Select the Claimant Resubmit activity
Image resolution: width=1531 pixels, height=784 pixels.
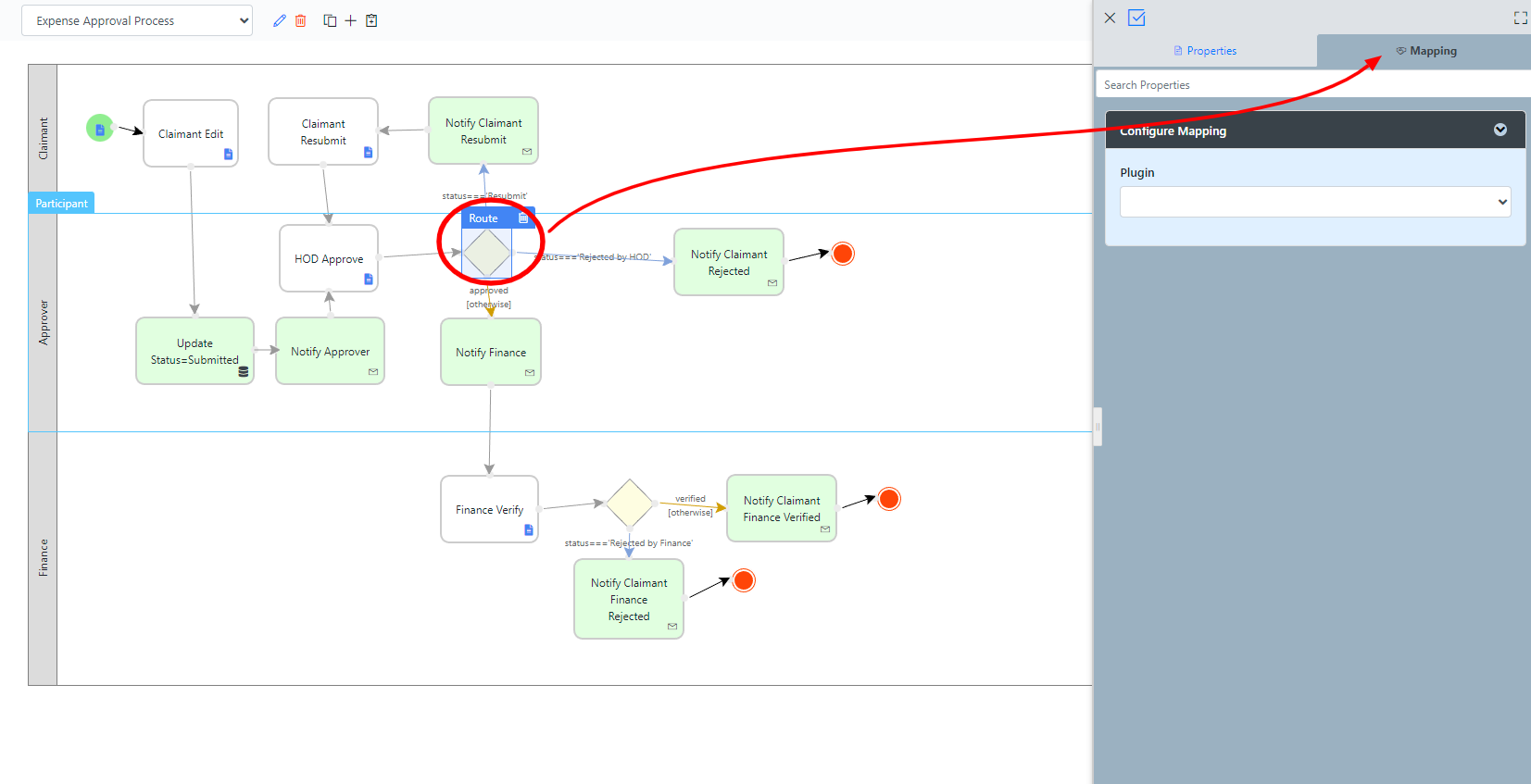tap(323, 131)
